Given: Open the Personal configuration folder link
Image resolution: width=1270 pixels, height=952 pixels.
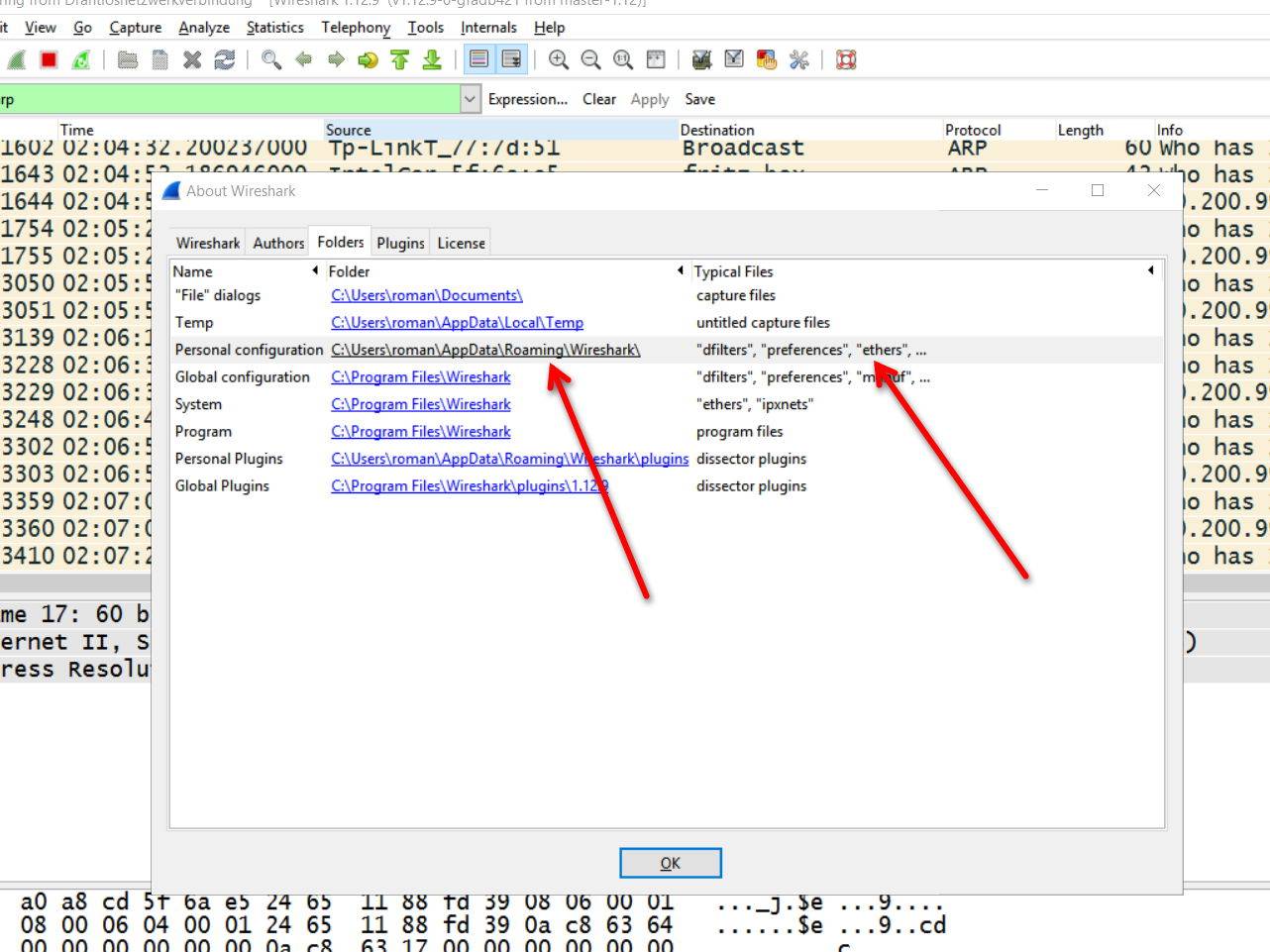Looking at the screenshot, I should pyautogui.click(x=485, y=350).
